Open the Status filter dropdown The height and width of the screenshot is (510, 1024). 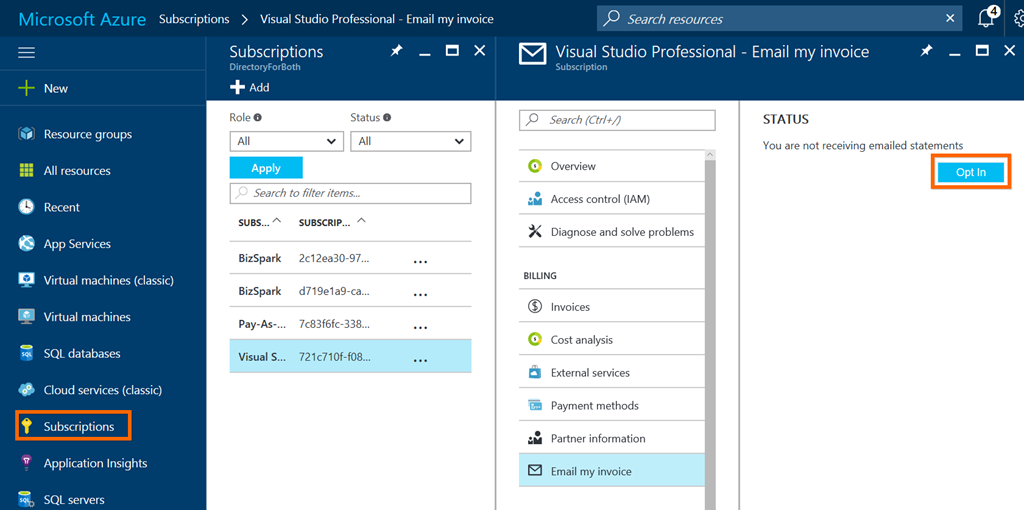(x=410, y=141)
